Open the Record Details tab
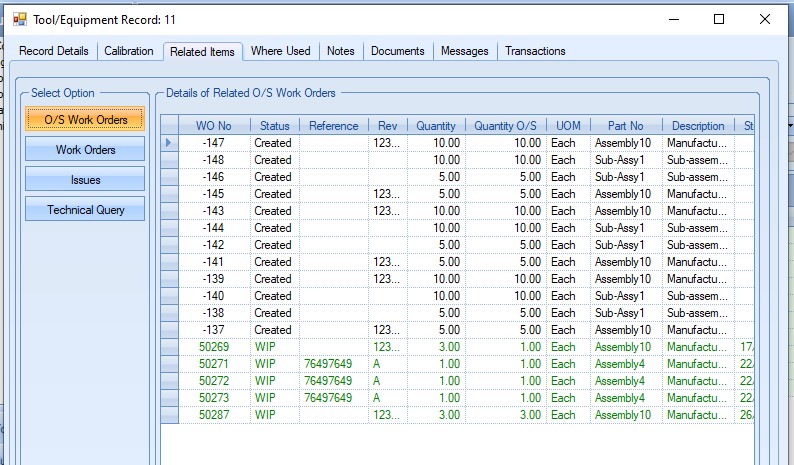 click(x=53, y=51)
